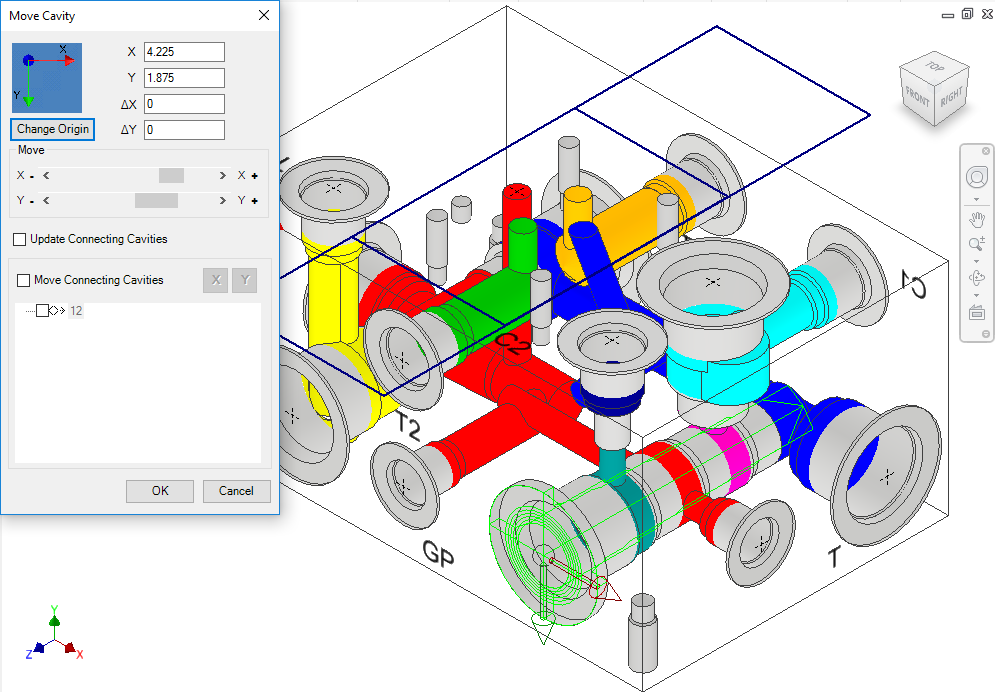The width and height of the screenshot is (995, 692).
Task: Click the FRONT face of ViewCube
Action: pyautogui.click(x=917, y=97)
